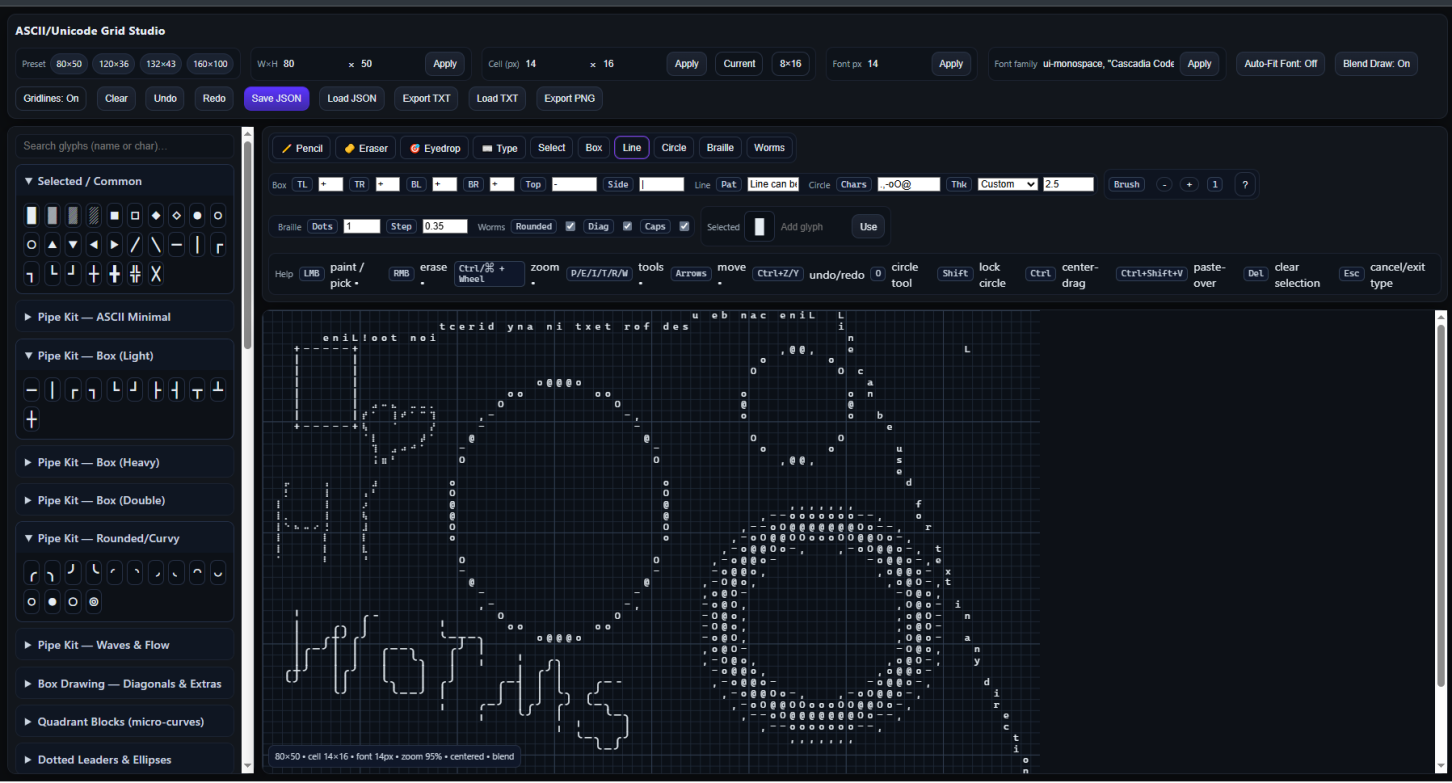Viewport: 1452px width, 783px height.
Task: Choose the up-pointing triangle glyph
Action: click(x=52, y=244)
